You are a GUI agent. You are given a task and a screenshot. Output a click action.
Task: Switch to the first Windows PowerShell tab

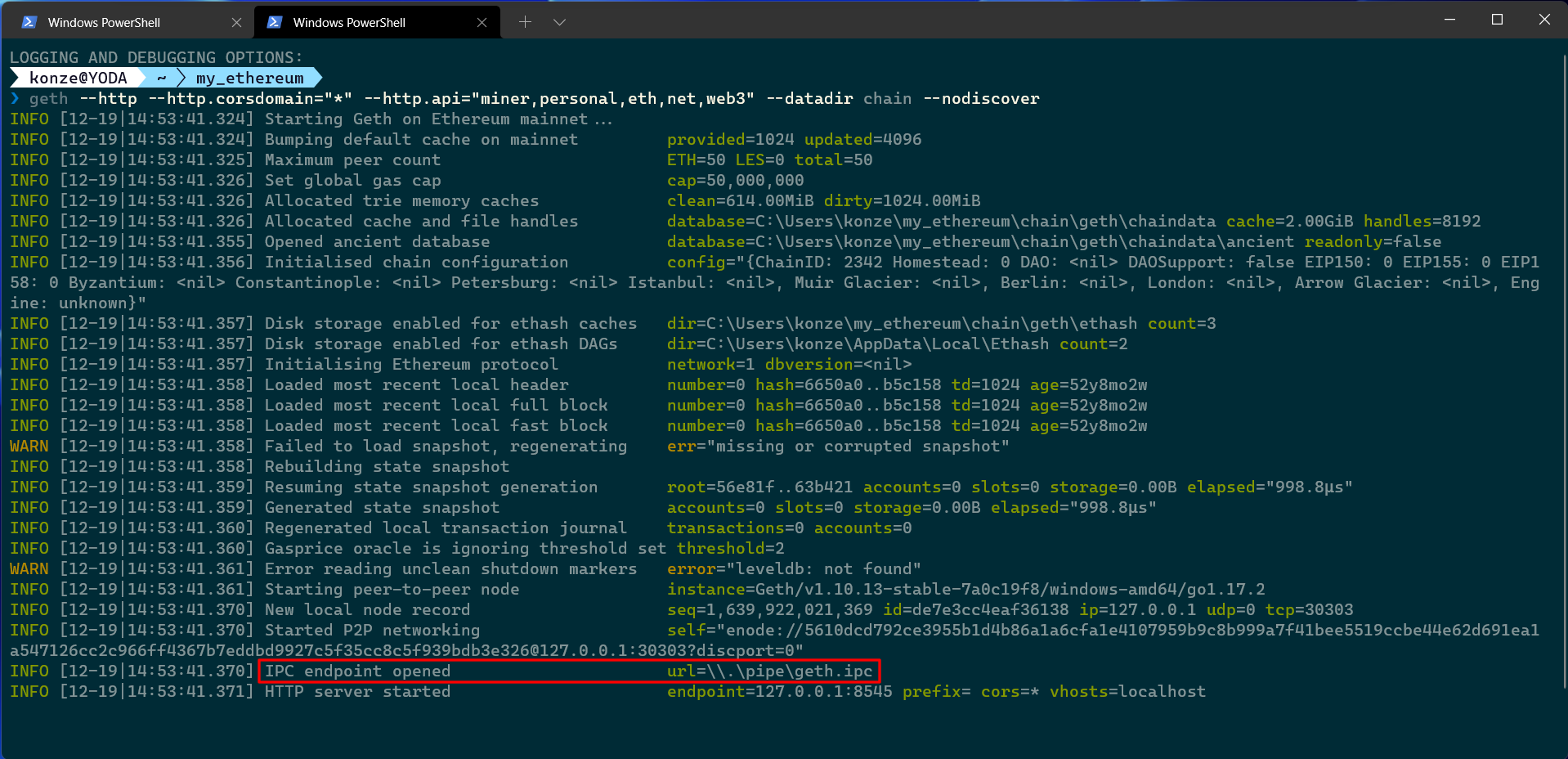(x=104, y=22)
